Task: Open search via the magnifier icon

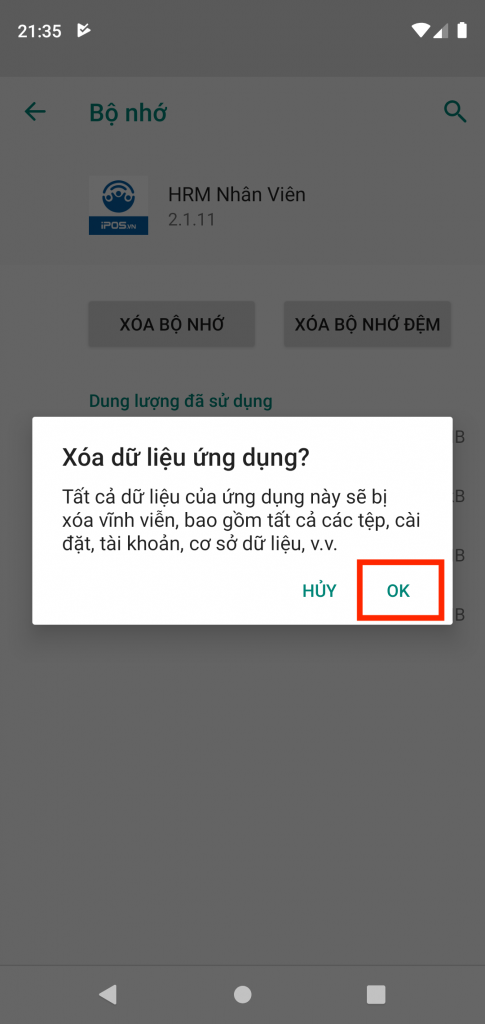Action: [455, 112]
